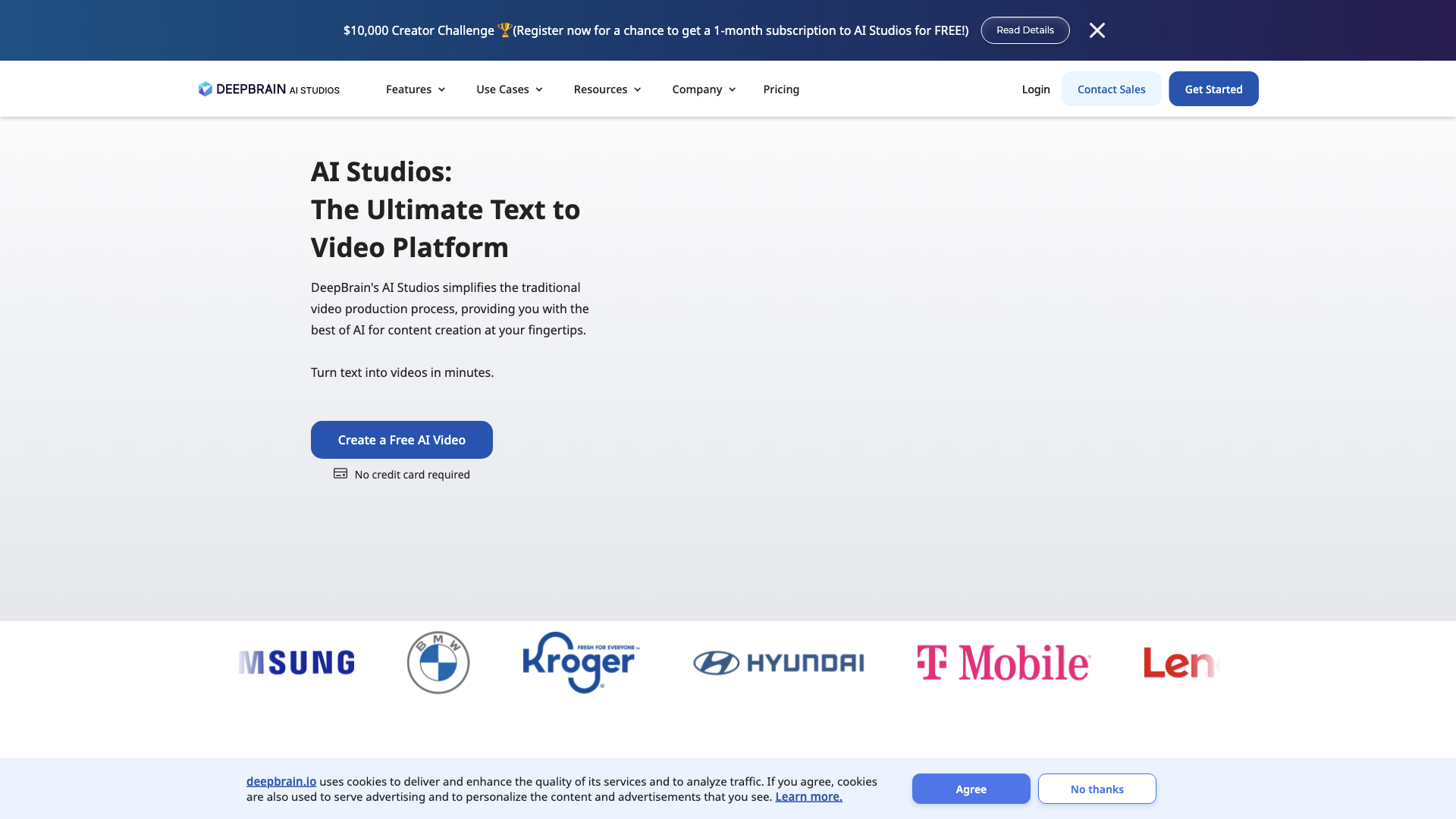The image size is (1456, 819).
Task: Click the Kroger logo
Action: pyautogui.click(x=581, y=662)
